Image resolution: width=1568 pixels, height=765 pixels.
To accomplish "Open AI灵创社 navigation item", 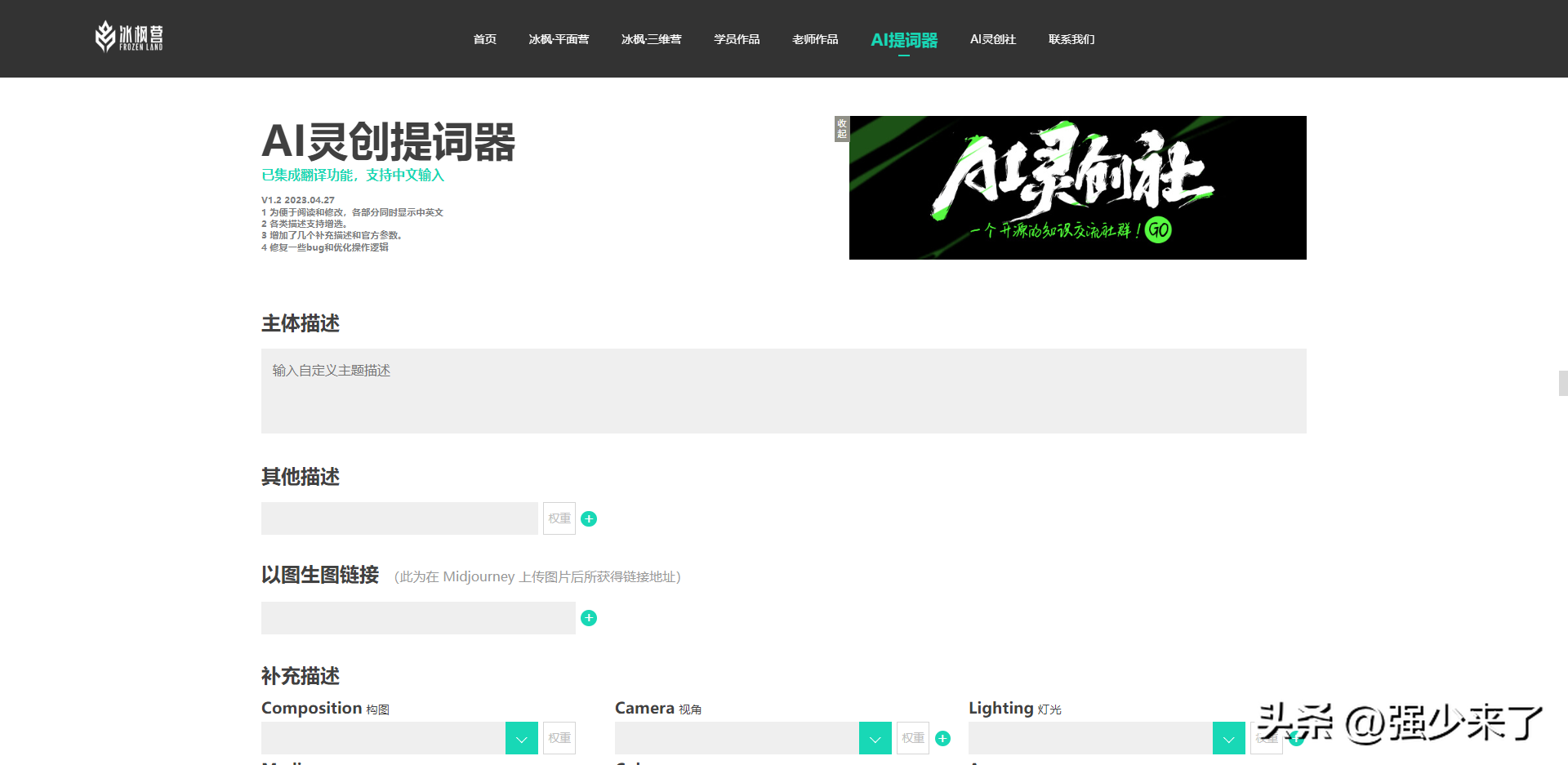I will [993, 39].
